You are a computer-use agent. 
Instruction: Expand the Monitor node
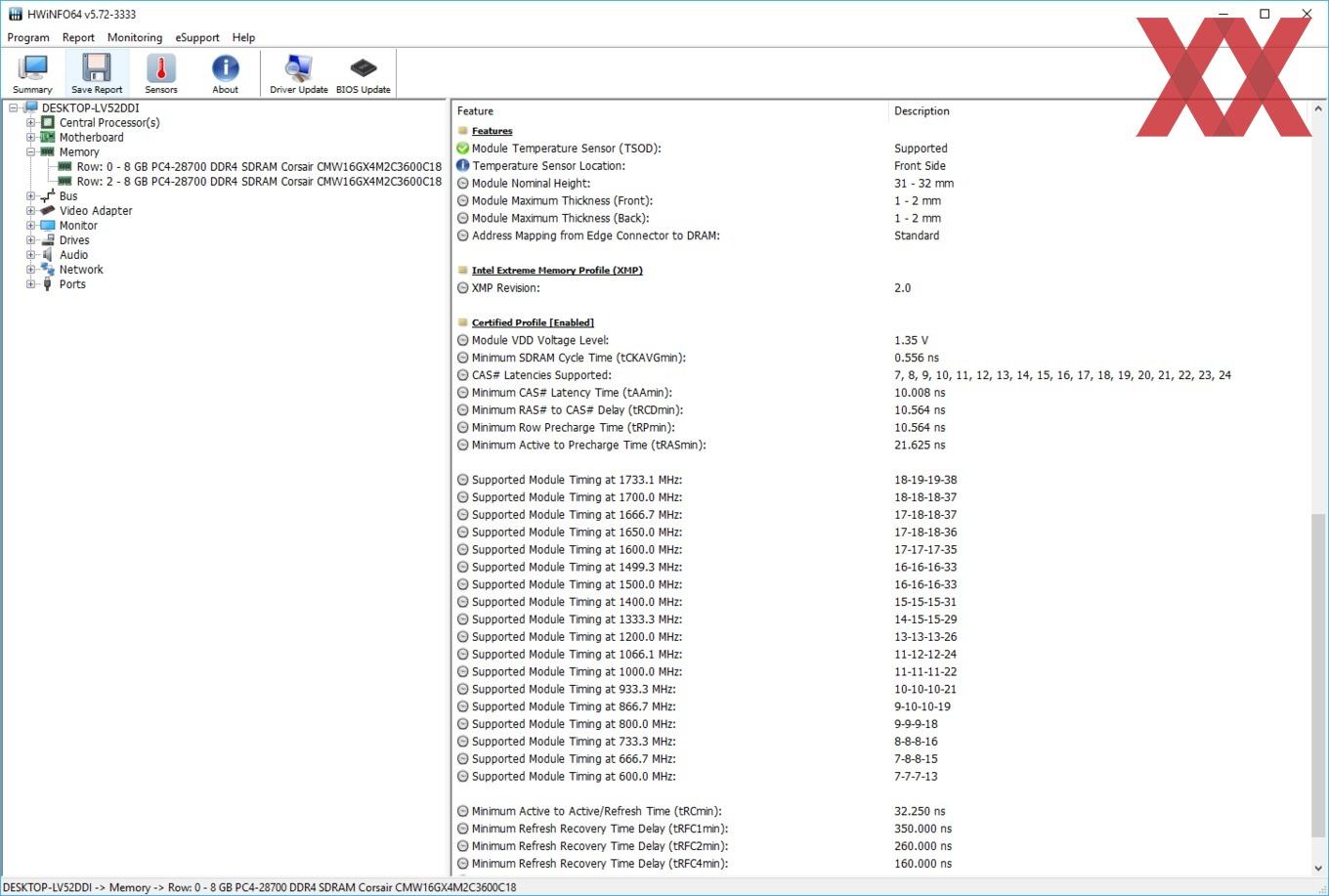click(31, 226)
